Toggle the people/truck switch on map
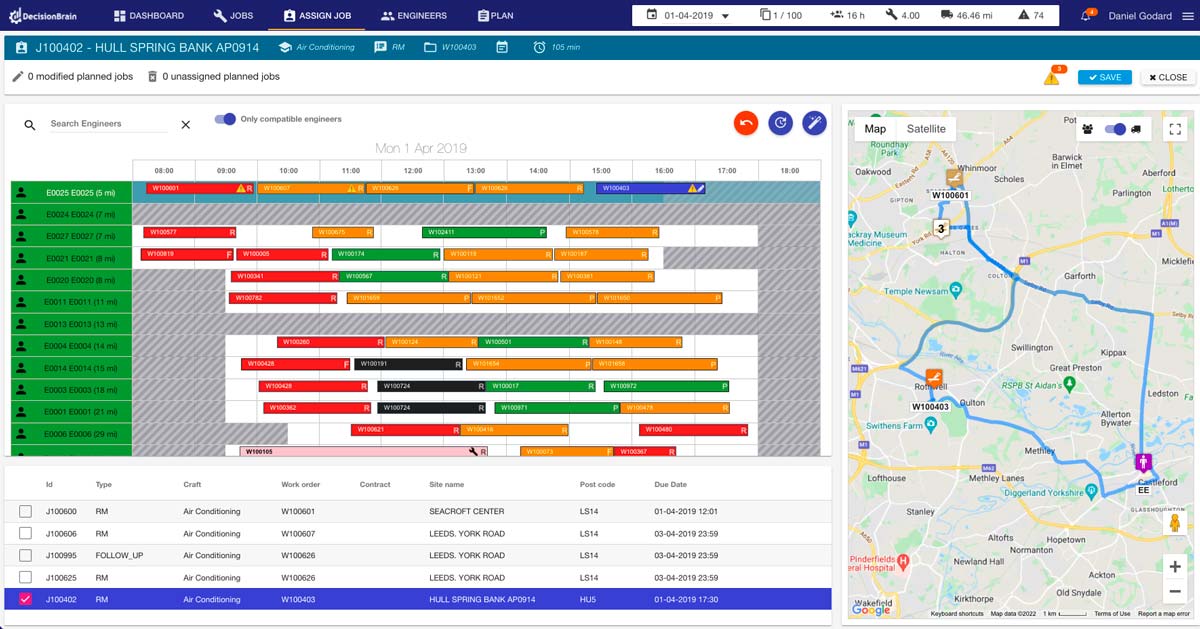This screenshot has height=629, width=1200. pyautogui.click(x=1115, y=129)
